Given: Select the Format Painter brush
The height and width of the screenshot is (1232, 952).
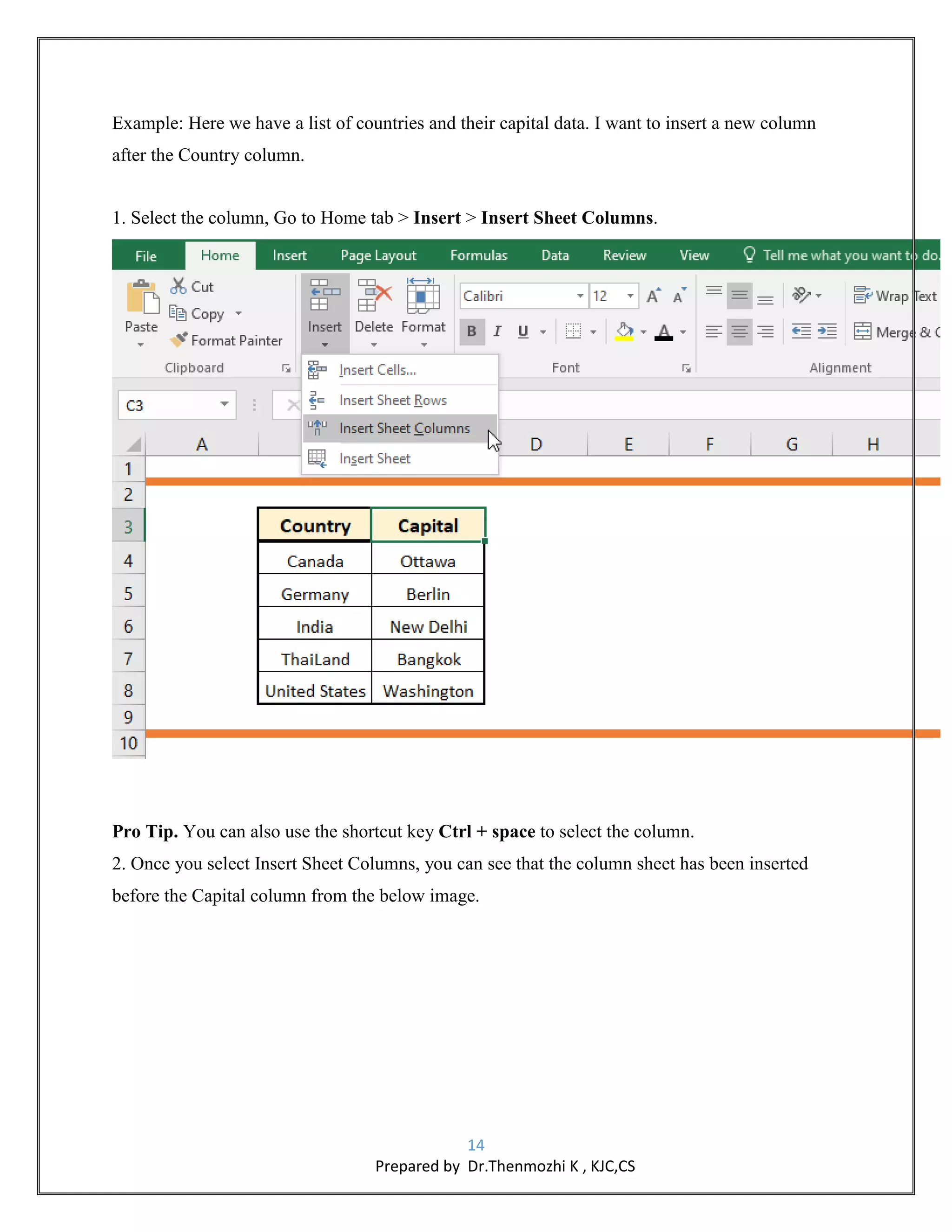Looking at the screenshot, I should click(x=178, y=339).
